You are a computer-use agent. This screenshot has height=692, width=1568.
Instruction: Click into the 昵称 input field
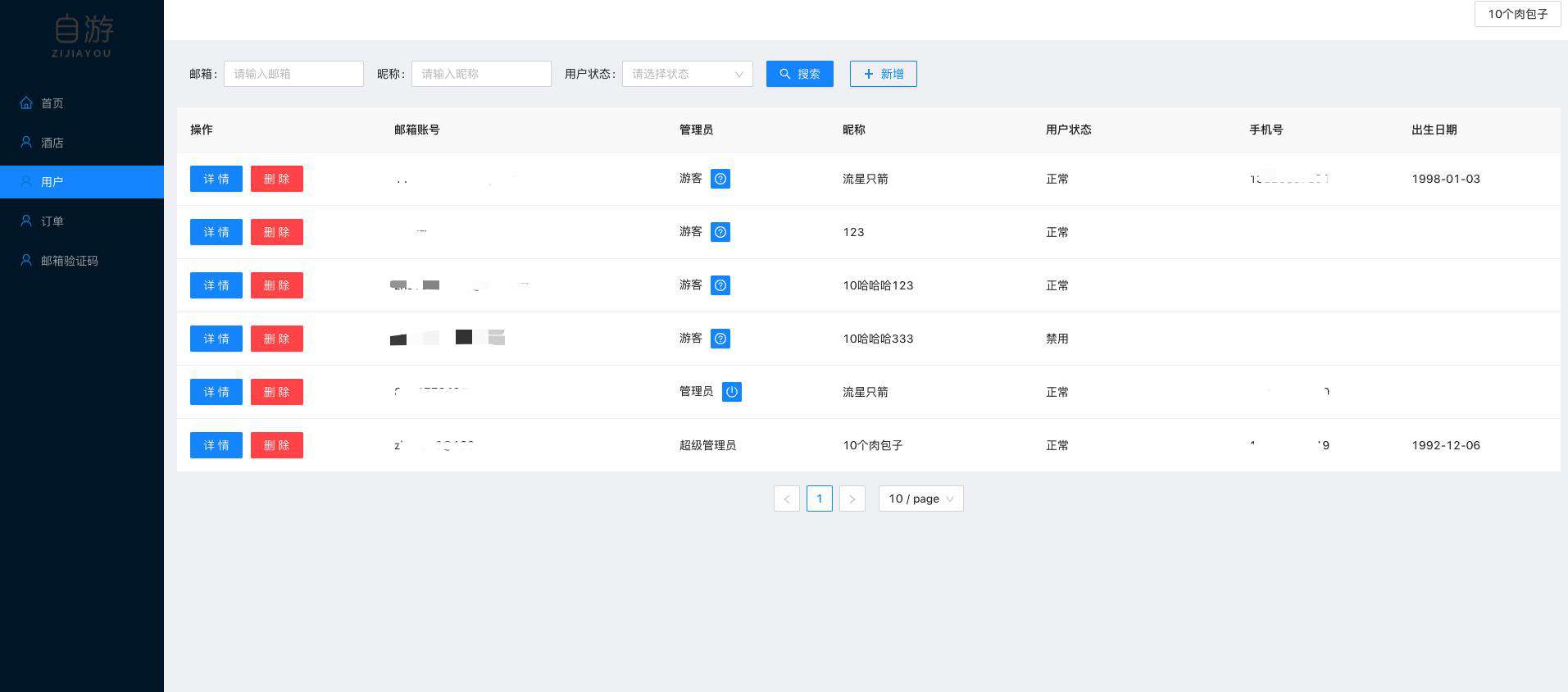click(x=481, y=74)
